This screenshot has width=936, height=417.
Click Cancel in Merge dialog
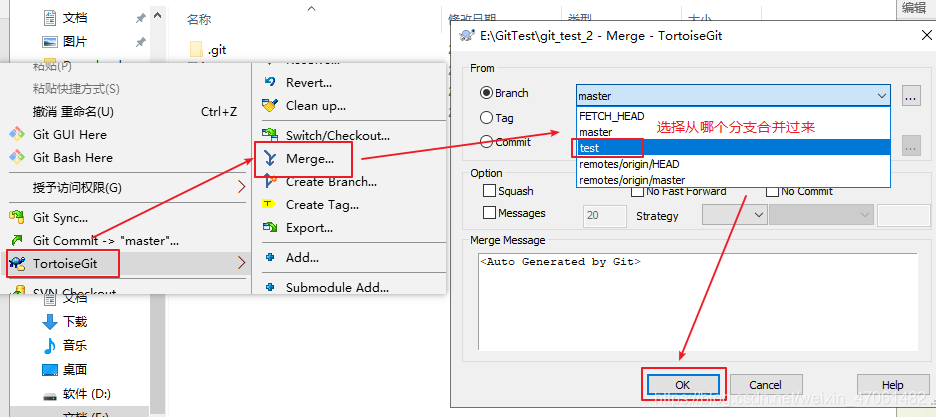tap(765, 385)
